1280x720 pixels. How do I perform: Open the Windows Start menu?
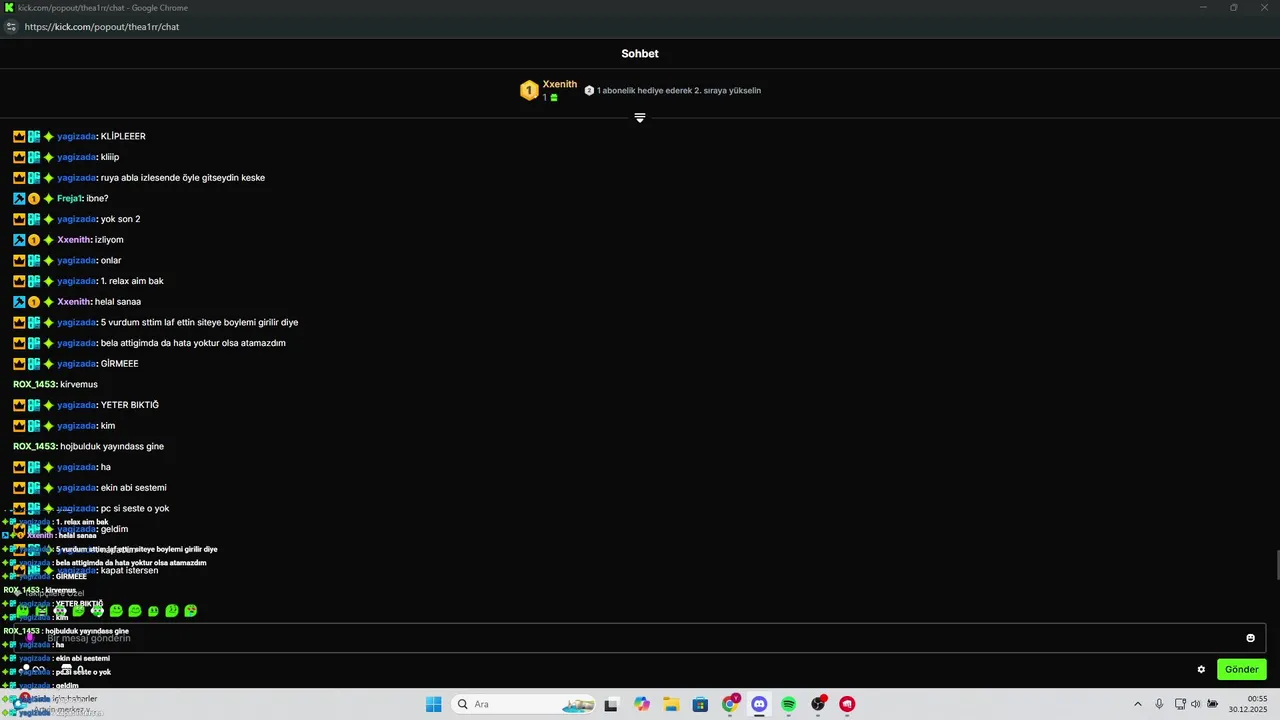433,704
